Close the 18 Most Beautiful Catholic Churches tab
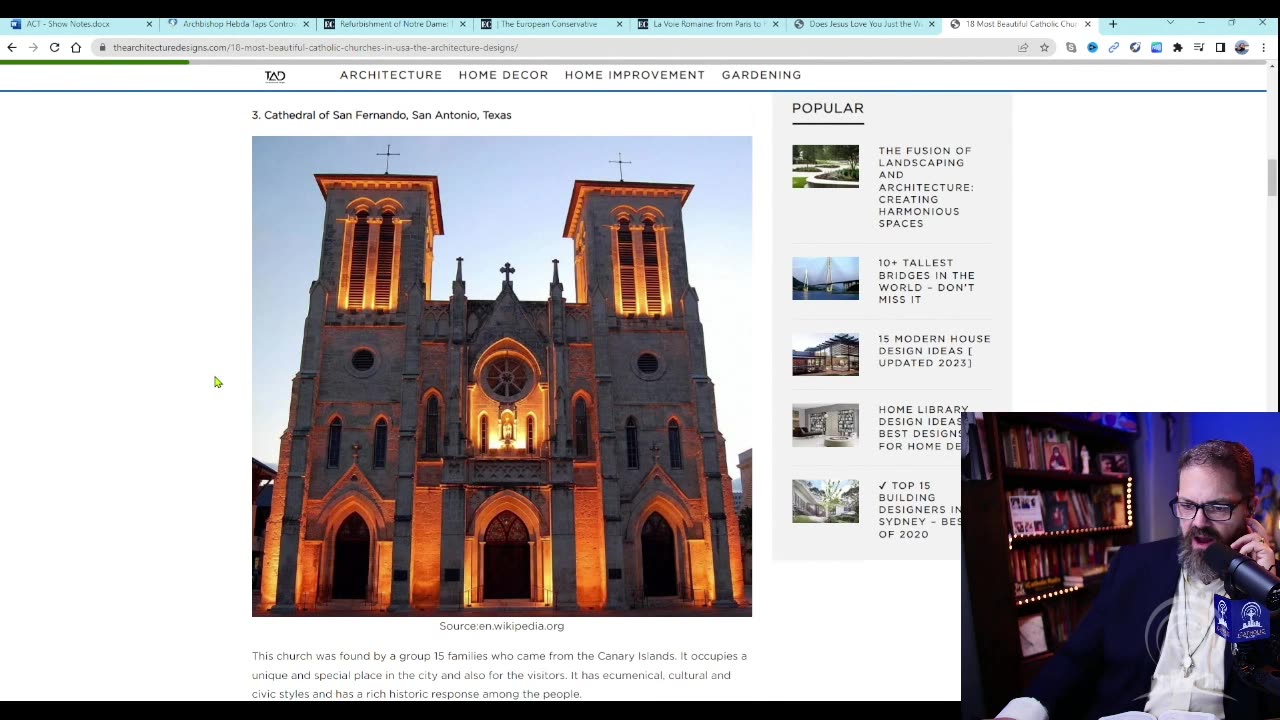Image resolution: width=1280 pixels, height=720 pixels. coord(1087,24)
